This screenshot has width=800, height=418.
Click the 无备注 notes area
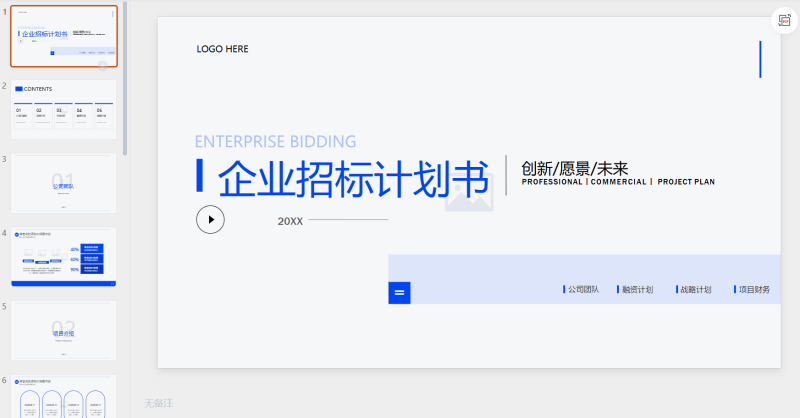click(158, 403)
